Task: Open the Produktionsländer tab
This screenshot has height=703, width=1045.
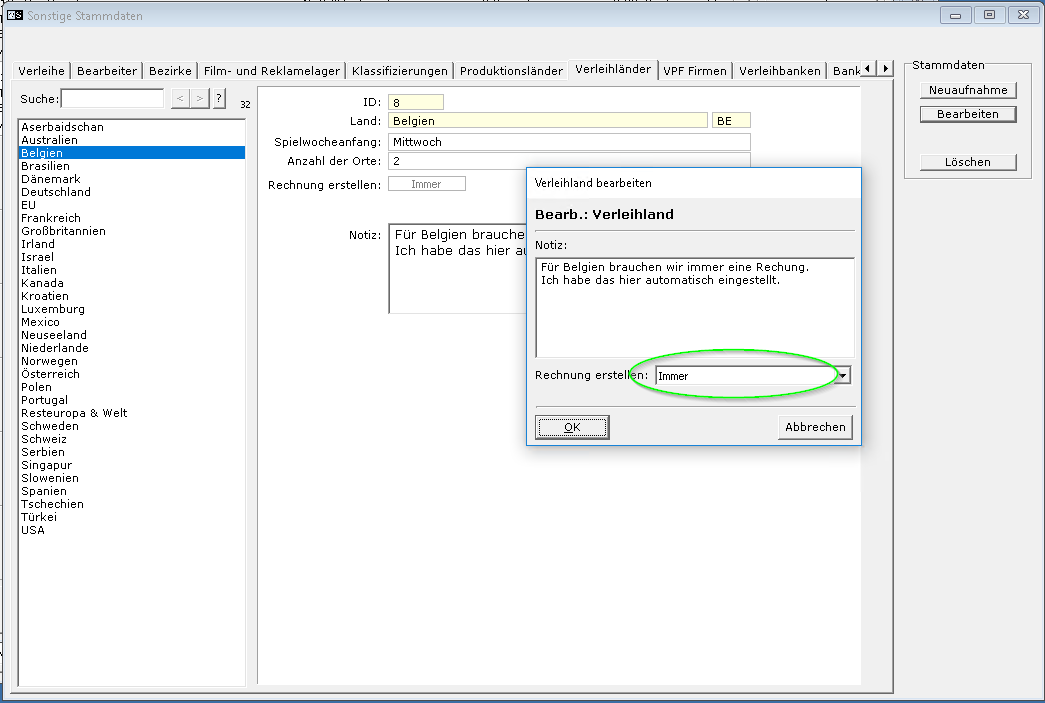Action: point(511,71)
